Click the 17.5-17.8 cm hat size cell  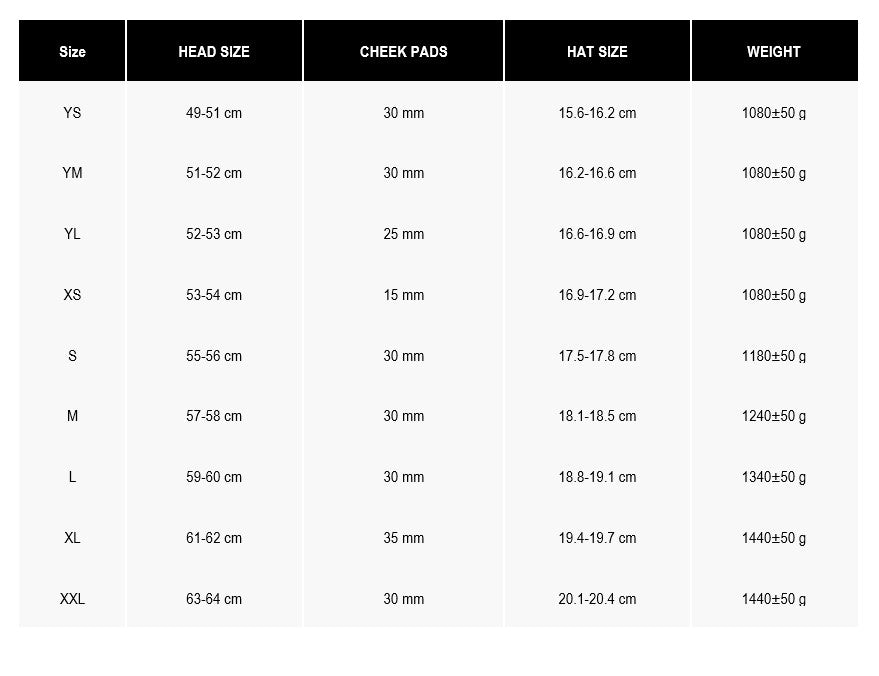tap(597, 356)
